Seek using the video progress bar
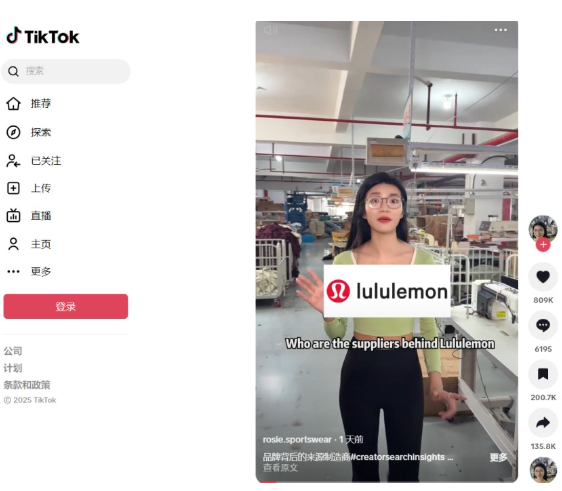The height and width of the screenshot is (491, 562). 387,482
